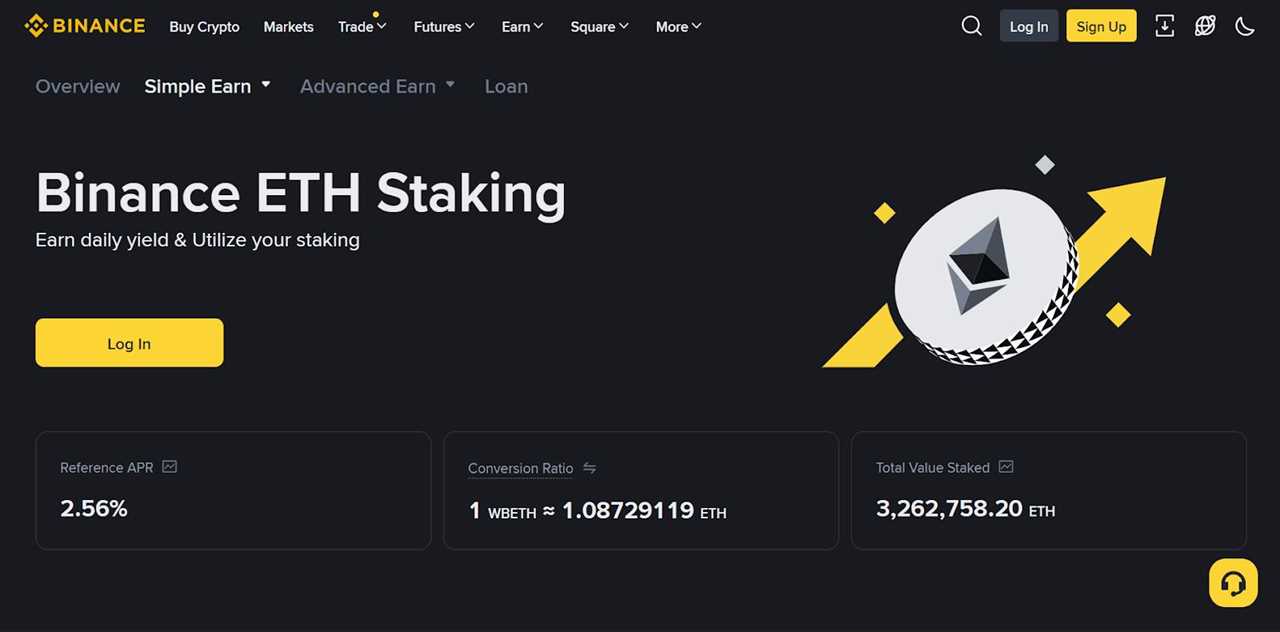Open the customer support chat bubble

(1232, 582)
